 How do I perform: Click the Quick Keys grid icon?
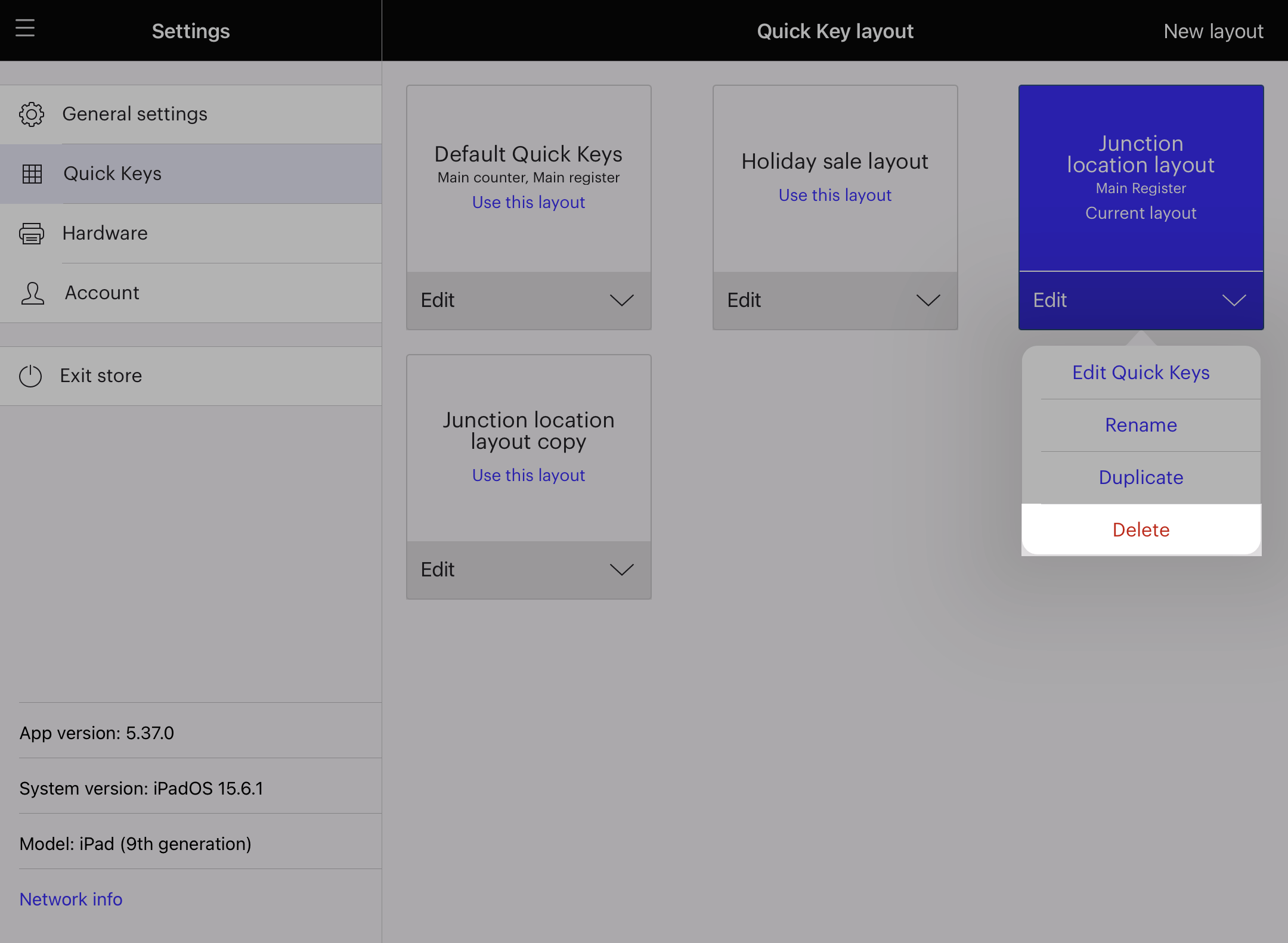32,174
